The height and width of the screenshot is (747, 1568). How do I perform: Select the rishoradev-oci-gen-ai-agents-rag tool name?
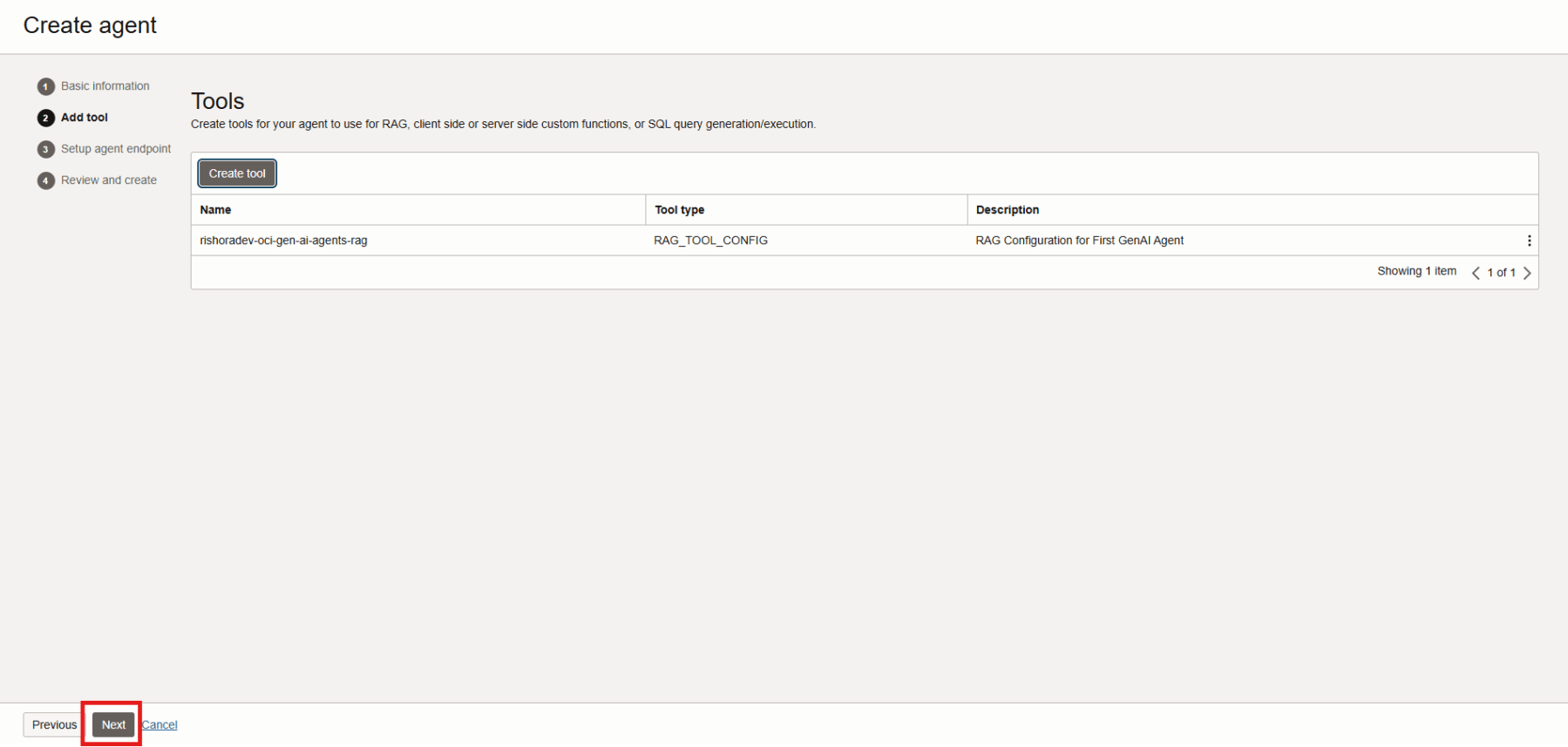(x=283, y=241)
